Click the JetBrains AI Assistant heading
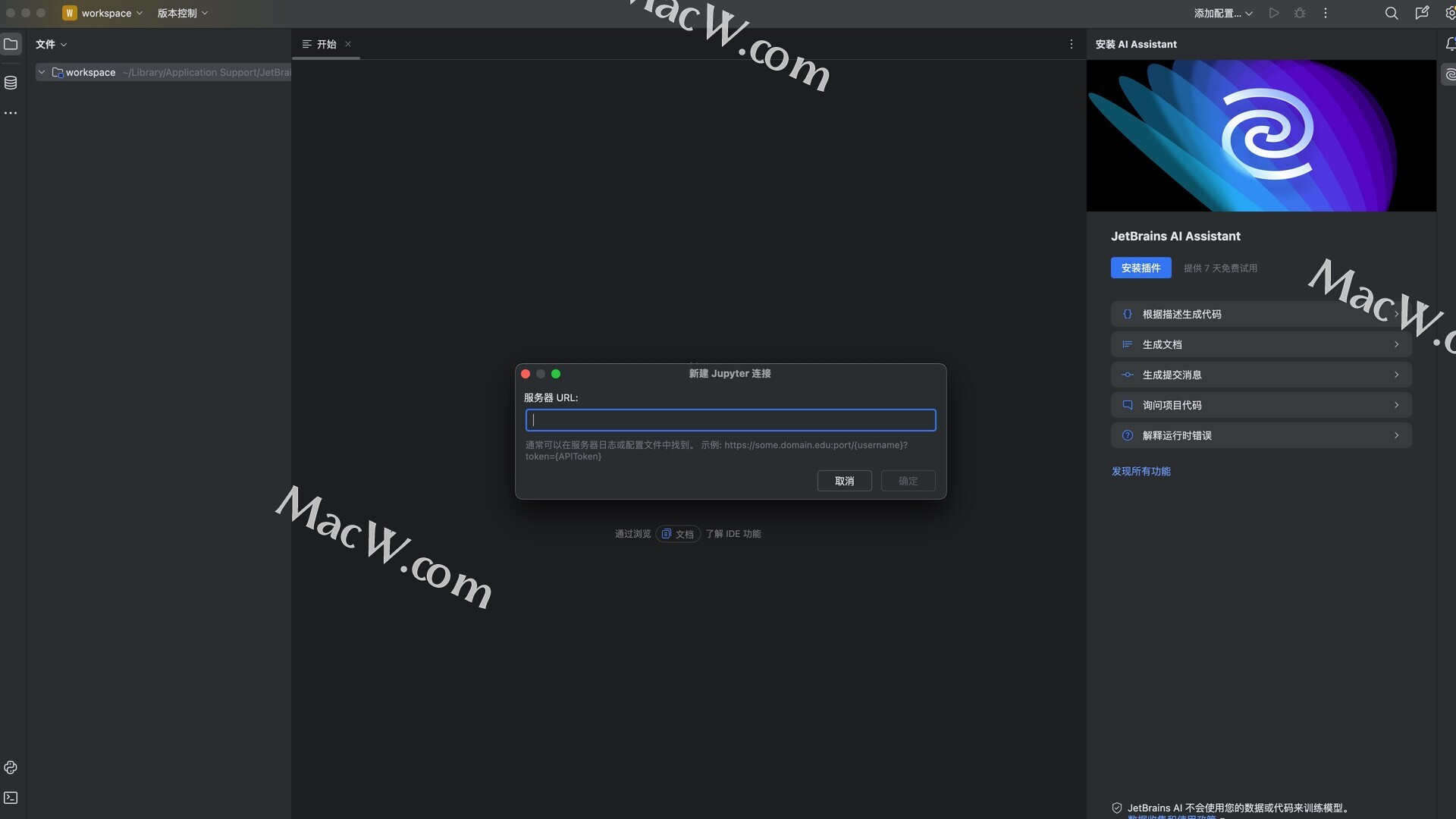This screenshot has width=1456, height=819. 1175,236
